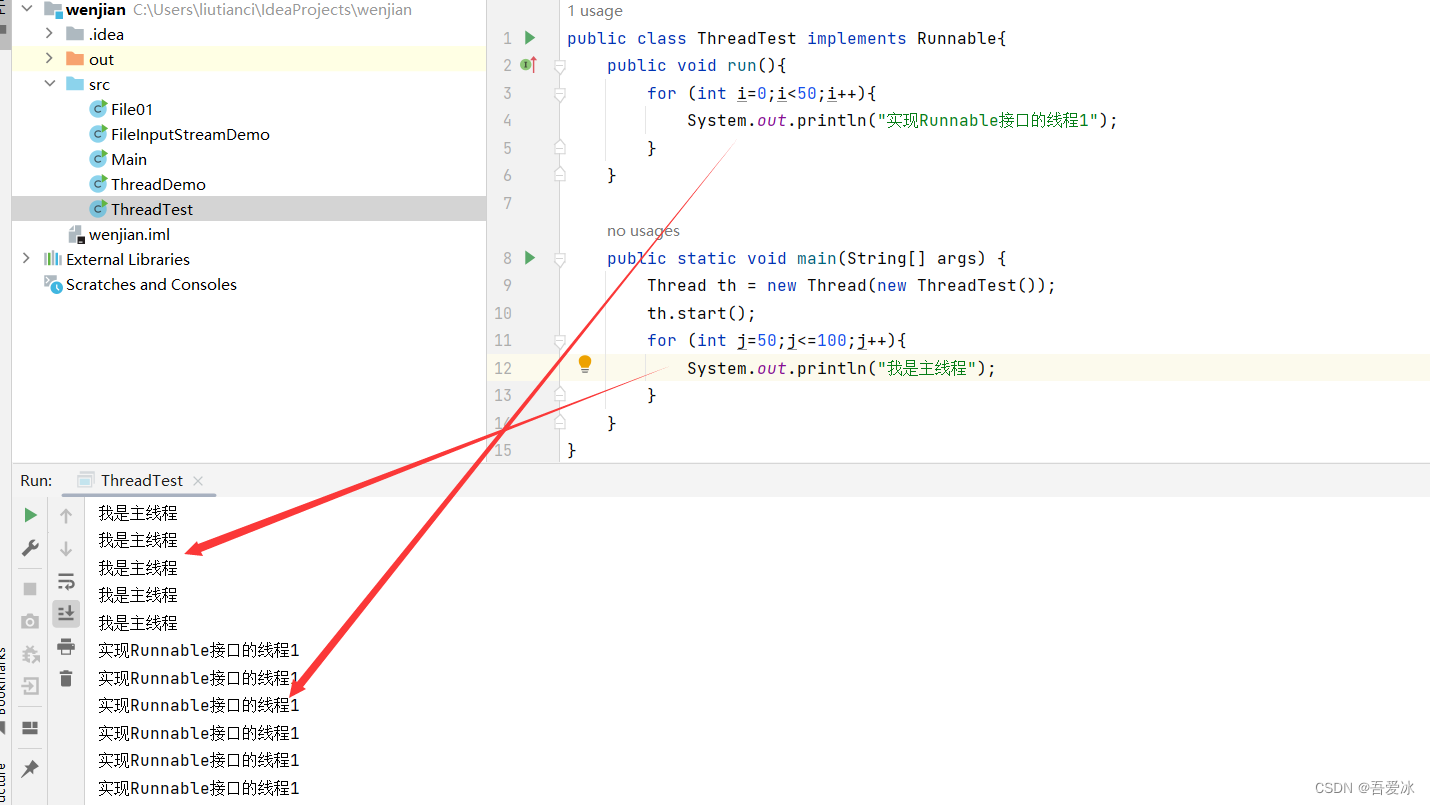Expand the out folder arrow
The image size is (1430, 805).
[x=49, y=59]
